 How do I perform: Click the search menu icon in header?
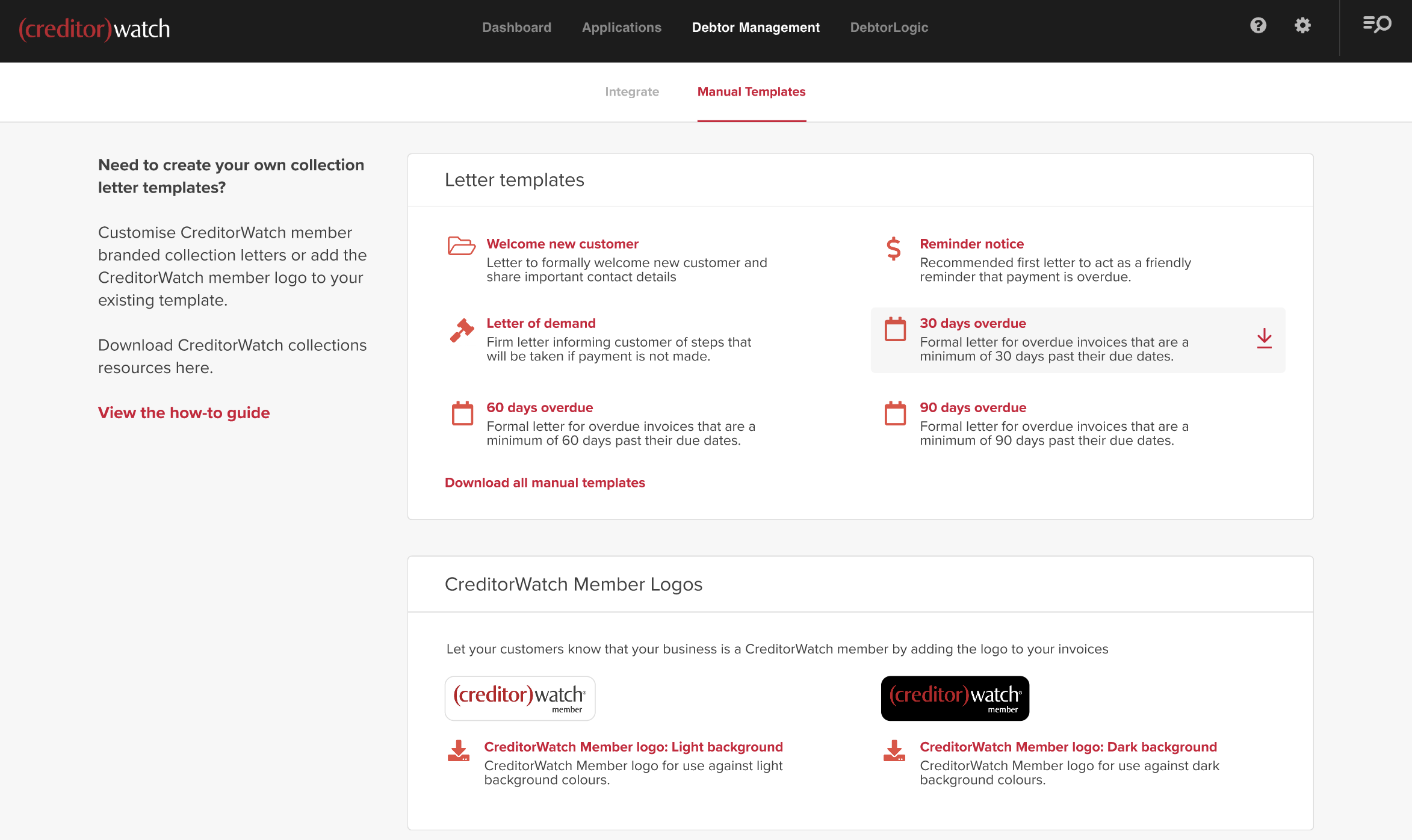point(1376,25)
